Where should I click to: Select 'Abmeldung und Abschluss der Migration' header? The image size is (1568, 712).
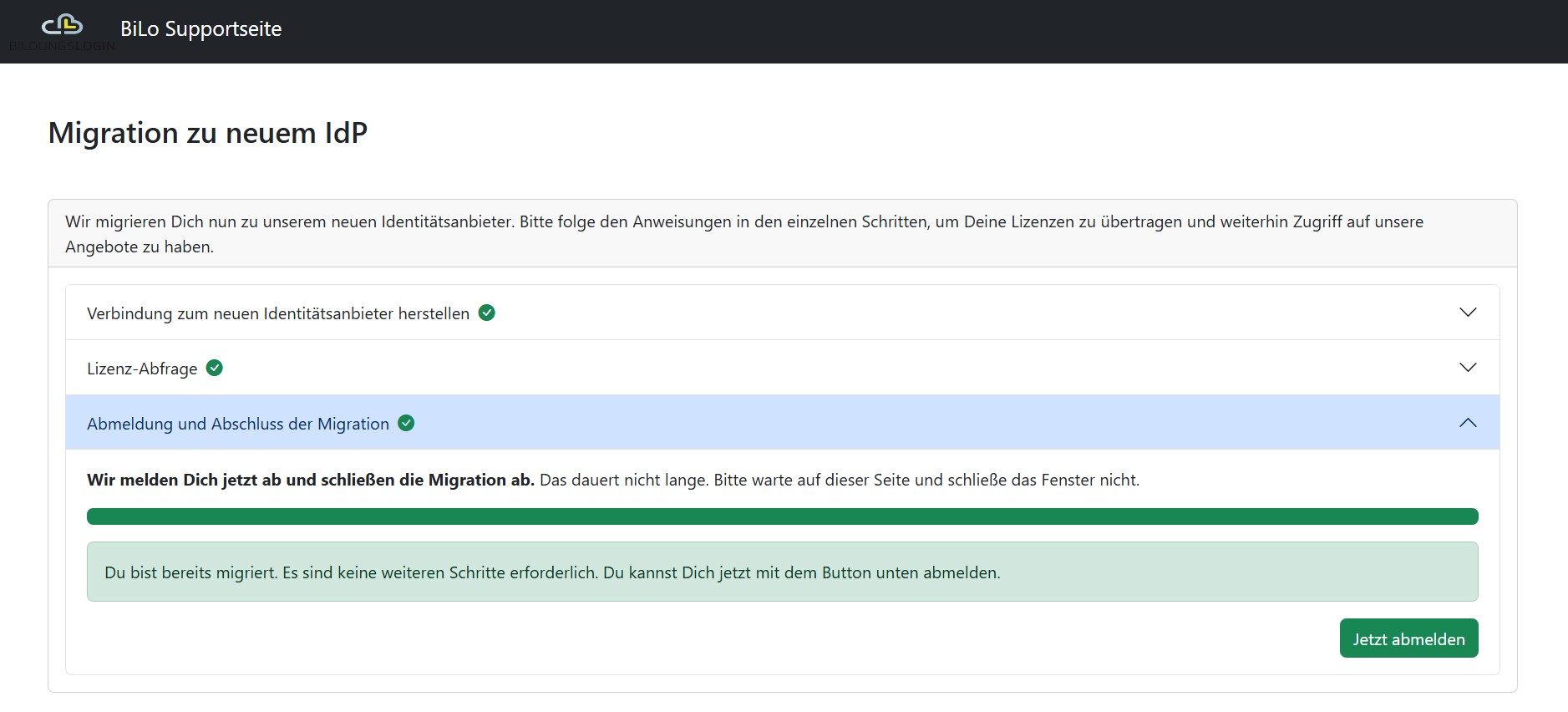[x=783, y=423]
